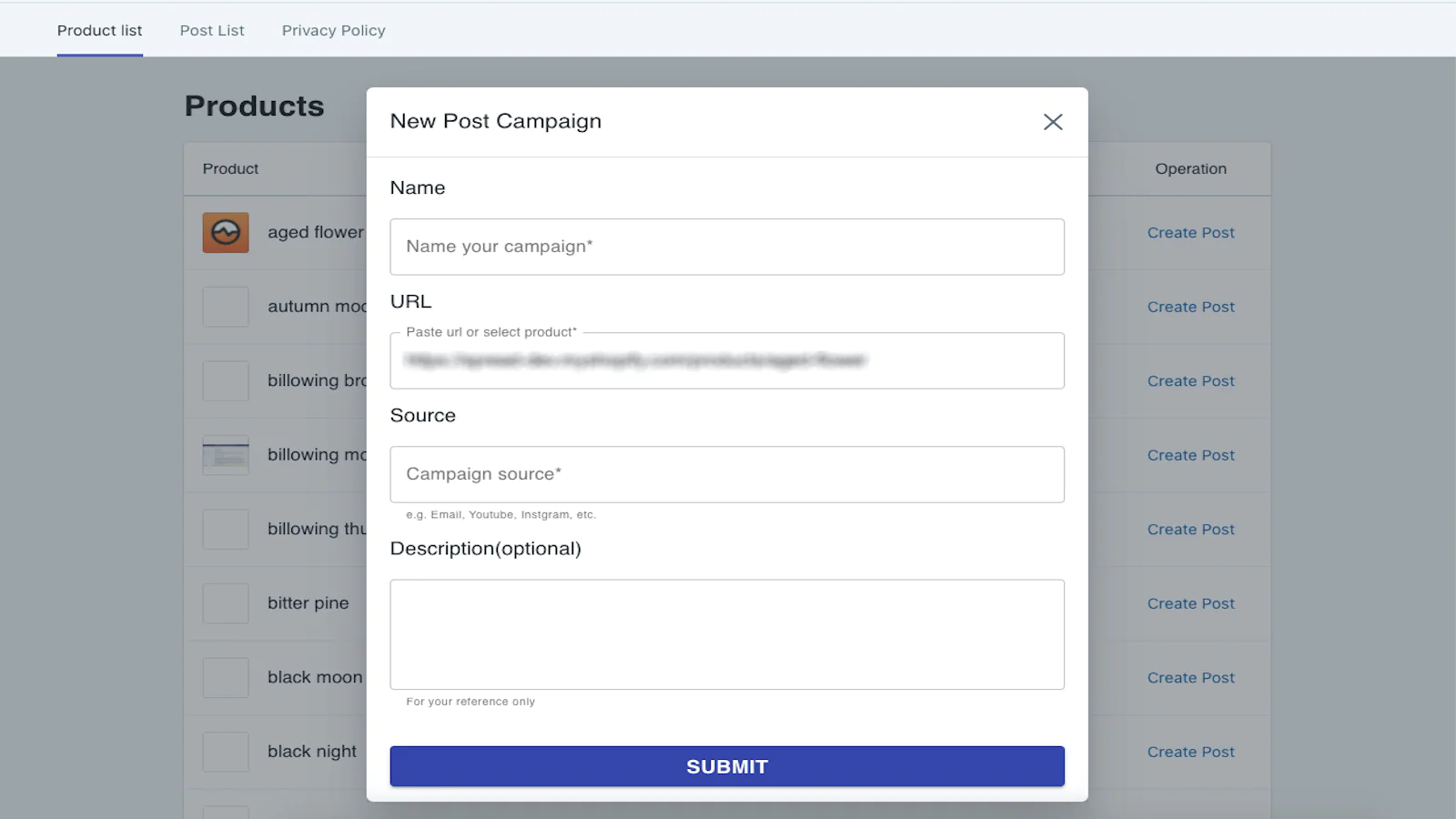Close the New Post Campaign dialog

tap(1053, 122)
